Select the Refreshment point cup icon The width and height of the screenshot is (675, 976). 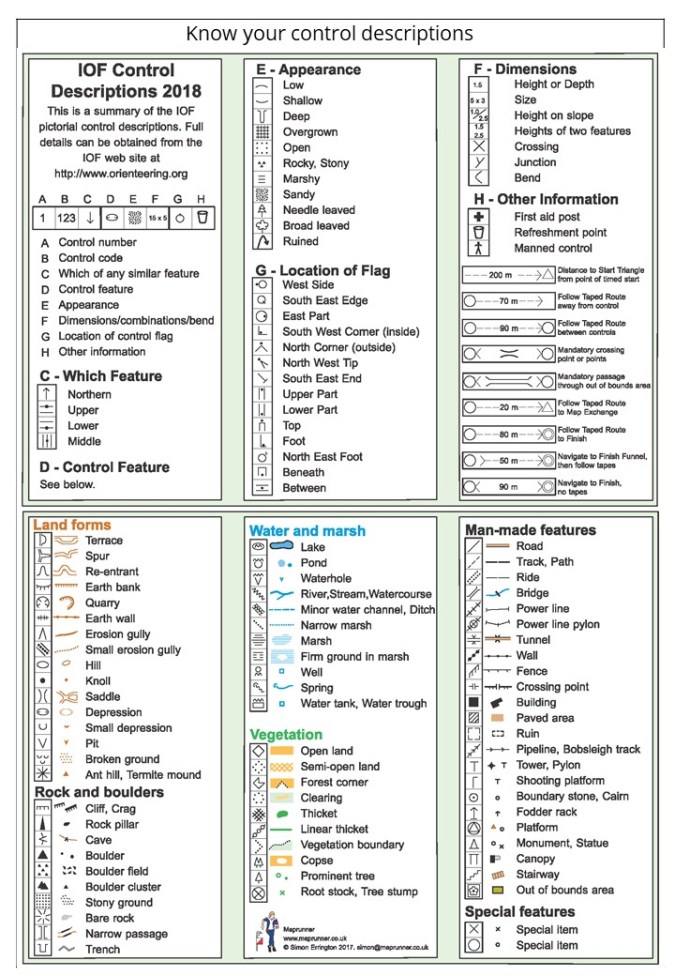point(478,232)
